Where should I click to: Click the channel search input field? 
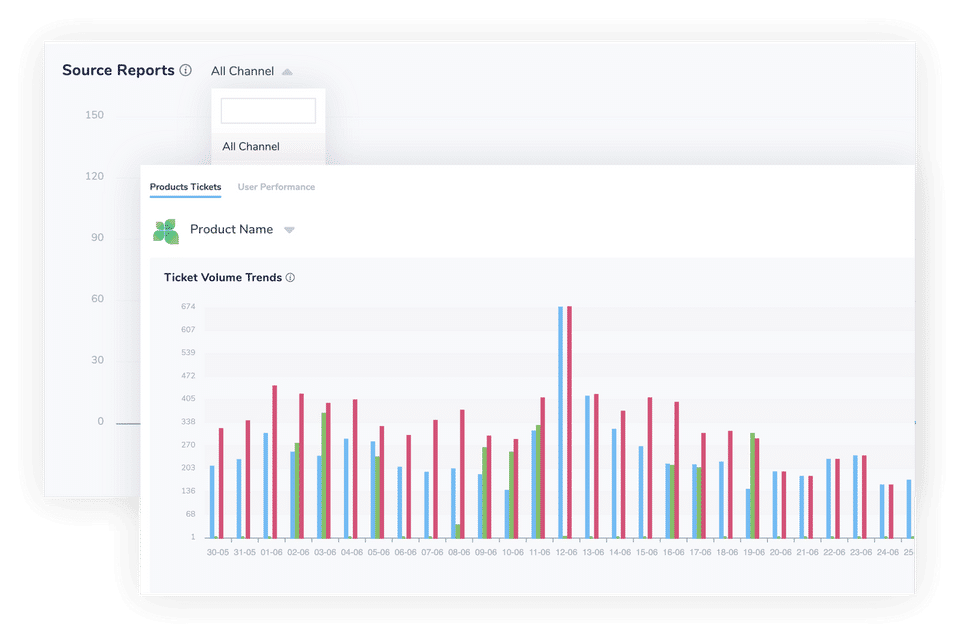[268, 111]
